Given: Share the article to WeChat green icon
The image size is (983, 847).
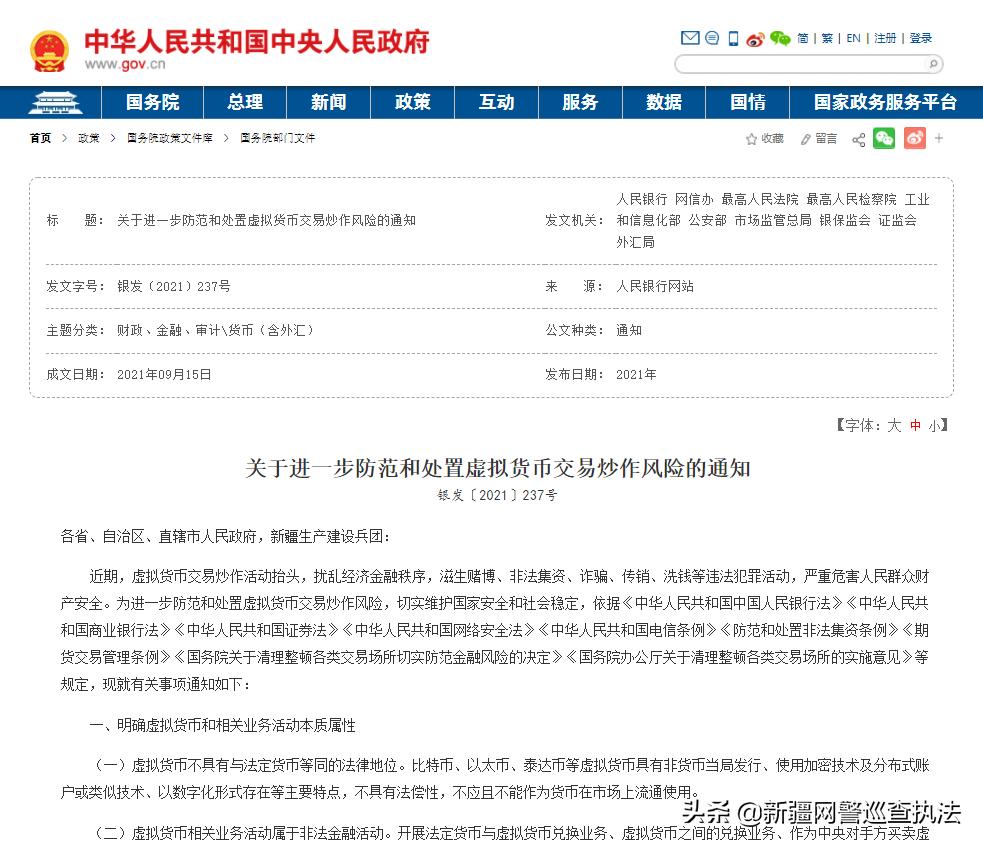Looking at the screenshot, I should coord(884,139).
